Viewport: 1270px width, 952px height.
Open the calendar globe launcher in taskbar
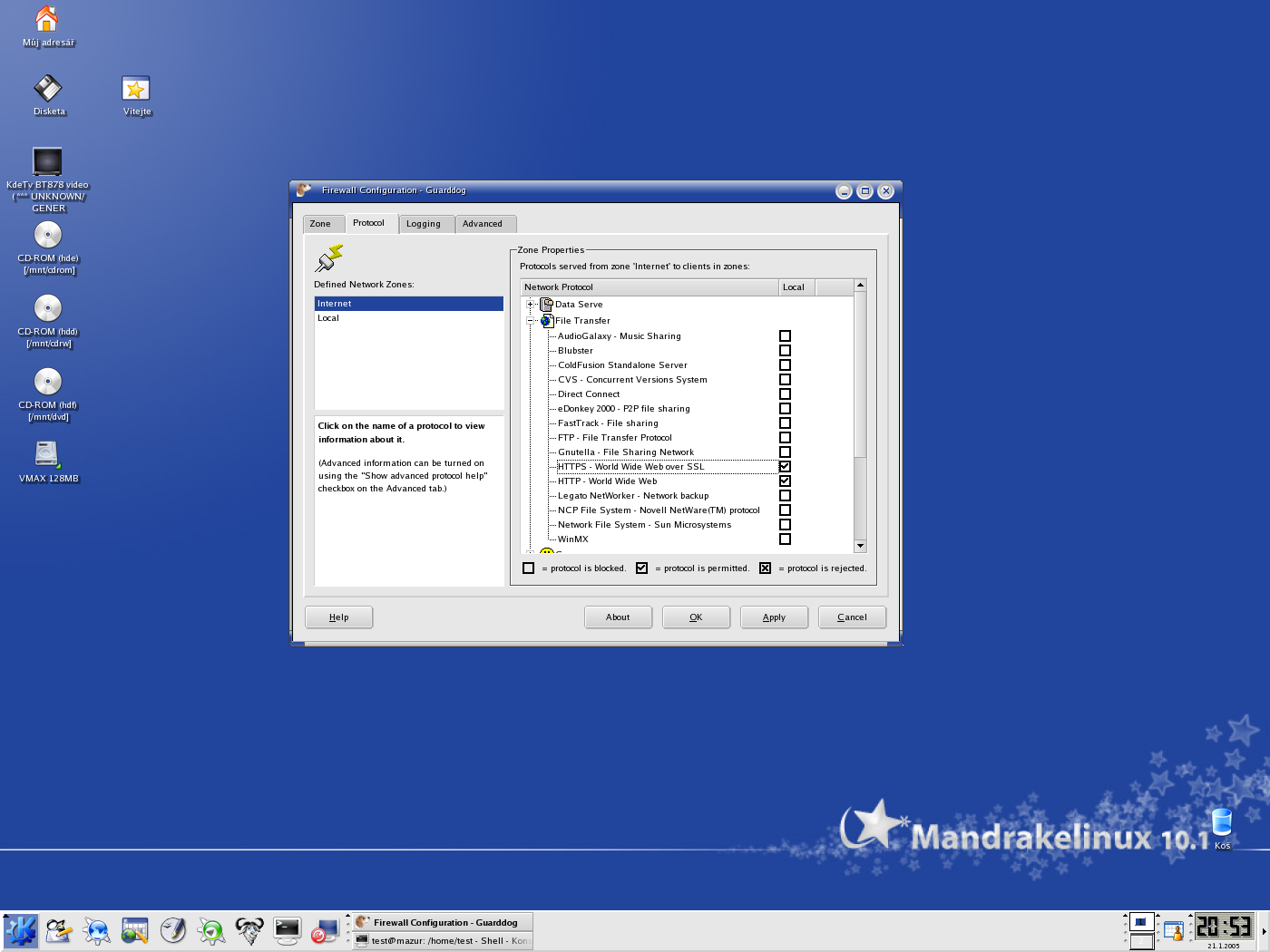pos(135,931)
